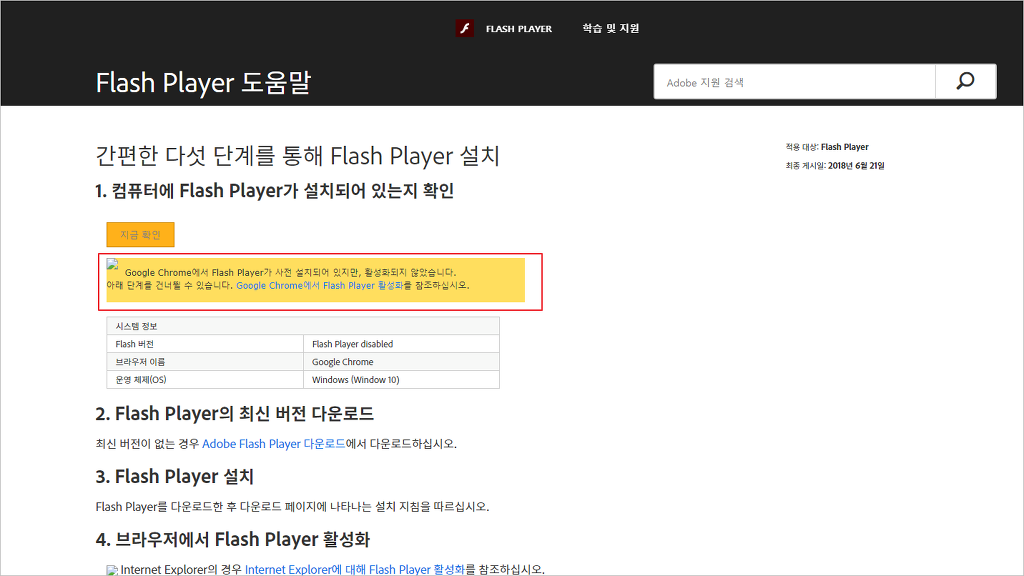Select the Flash 버전 table cell
Screen dimensions: 1024x576
click(x=205, y=344)
